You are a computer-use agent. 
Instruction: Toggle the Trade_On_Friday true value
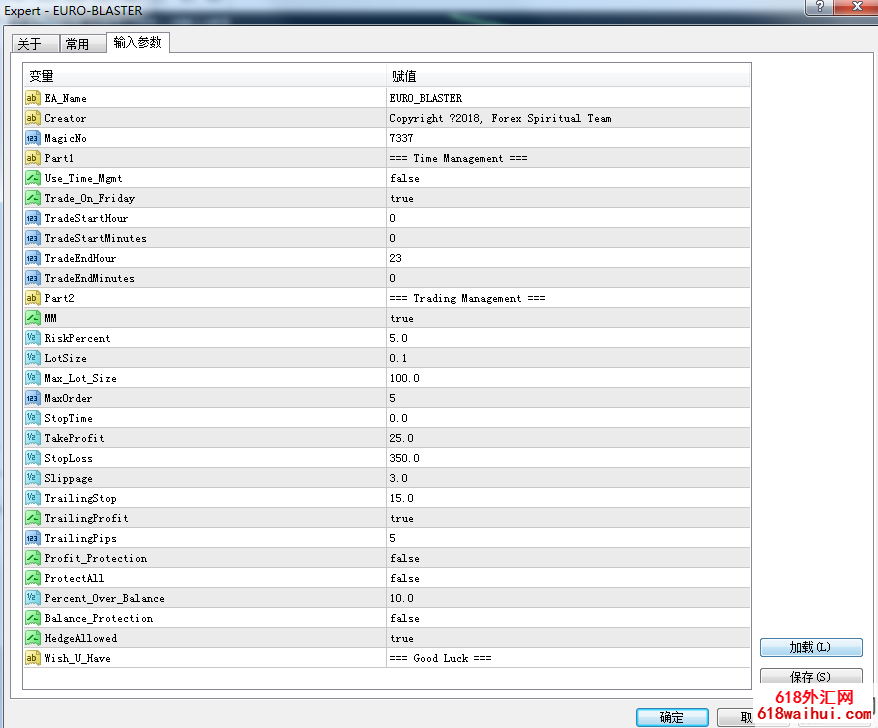pyautogui.click(x=402, y=198)
